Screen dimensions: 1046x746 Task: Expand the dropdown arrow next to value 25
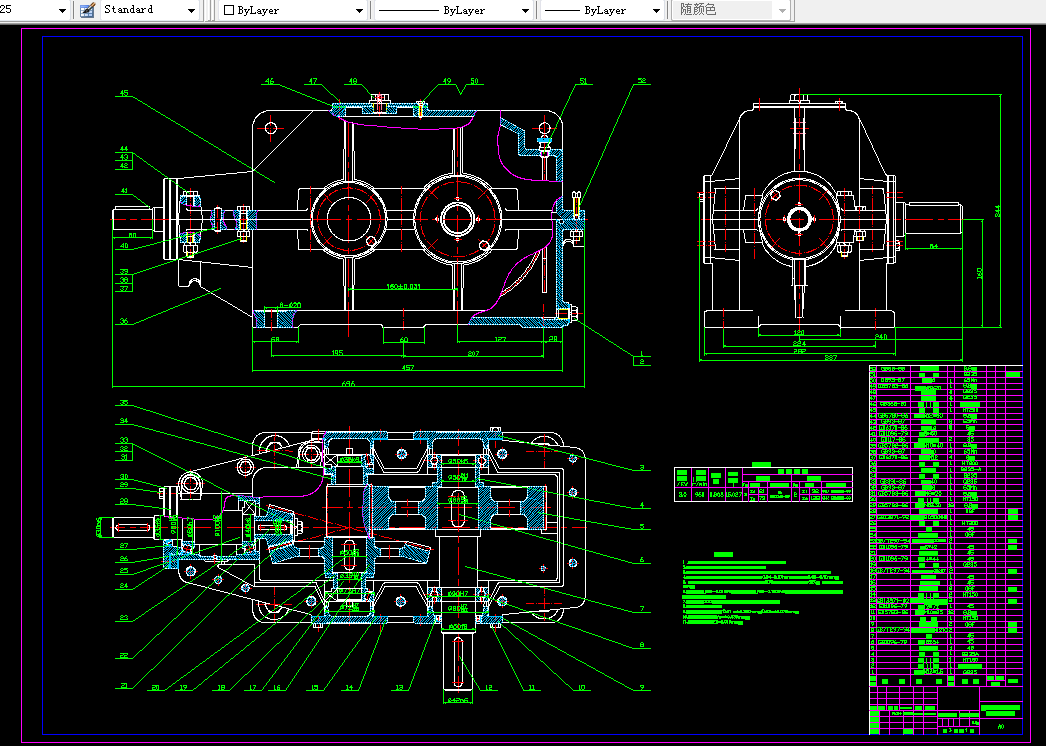pos(63,11)
